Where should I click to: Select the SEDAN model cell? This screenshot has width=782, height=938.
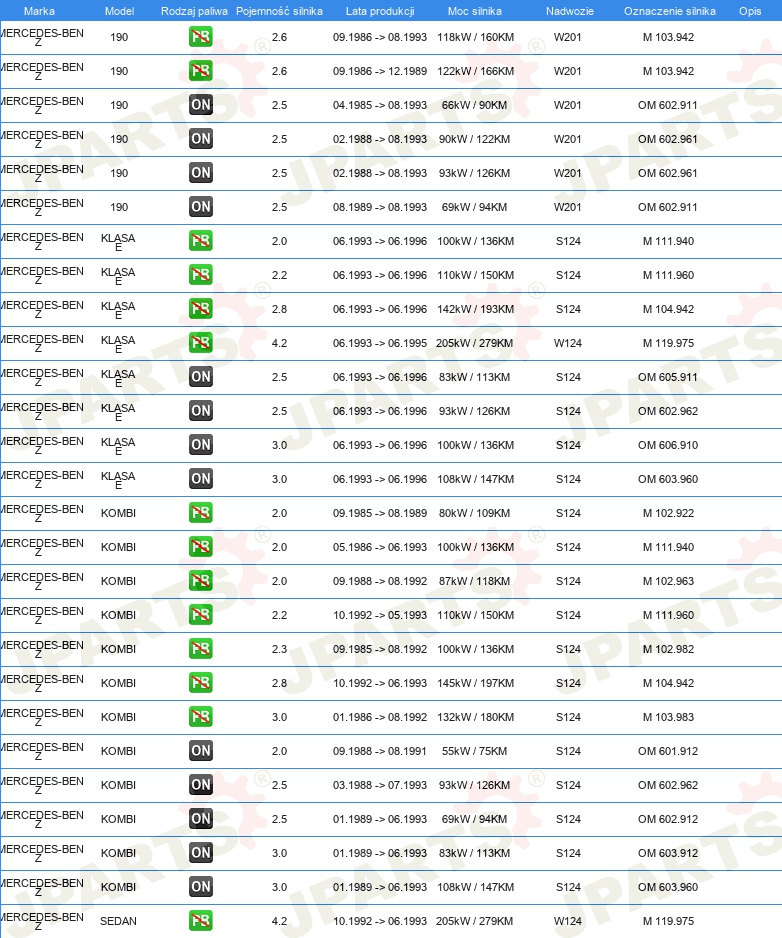pyautogui.click(x=118, y=921)
